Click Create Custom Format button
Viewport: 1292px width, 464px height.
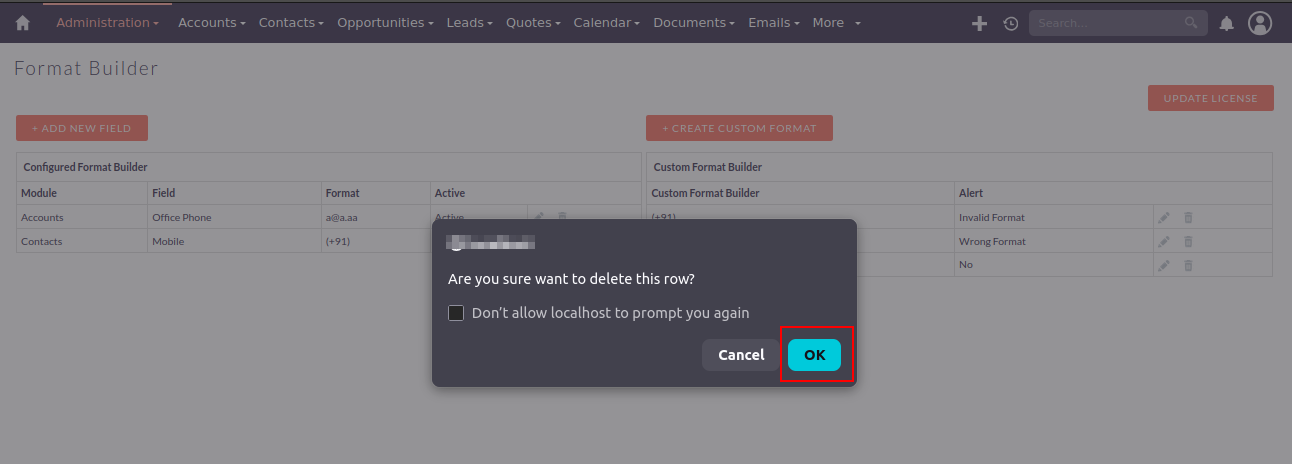(739, 128)
